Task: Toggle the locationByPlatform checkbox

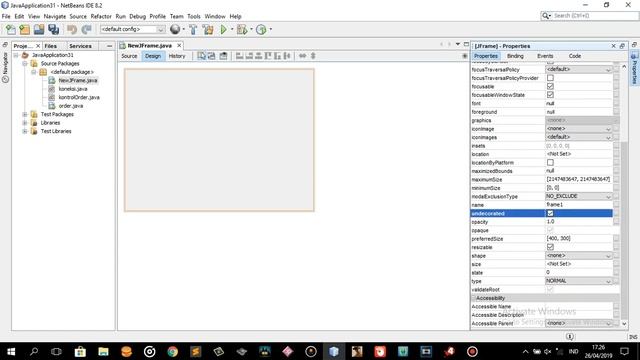Action: click(550, 162)
